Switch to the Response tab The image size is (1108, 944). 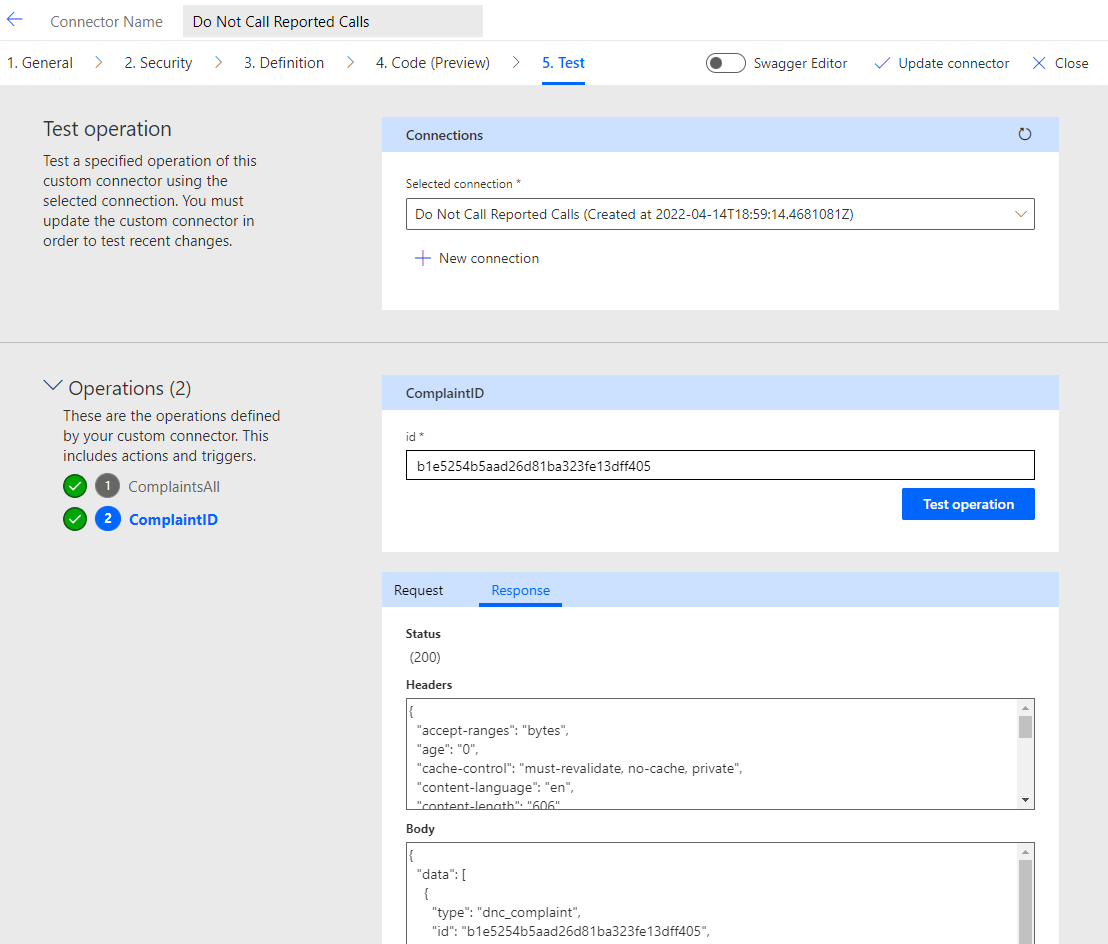520,590
